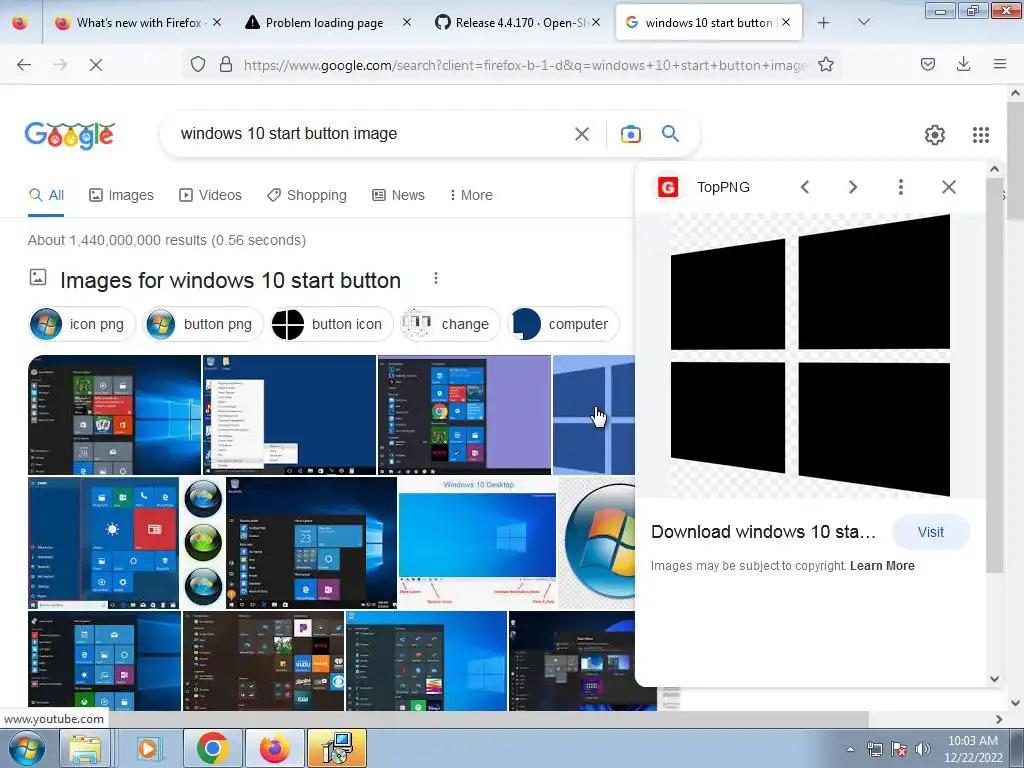The image size is (1024, 768).
Task: Click the Visit button in preview
Action: coord(931,532)
